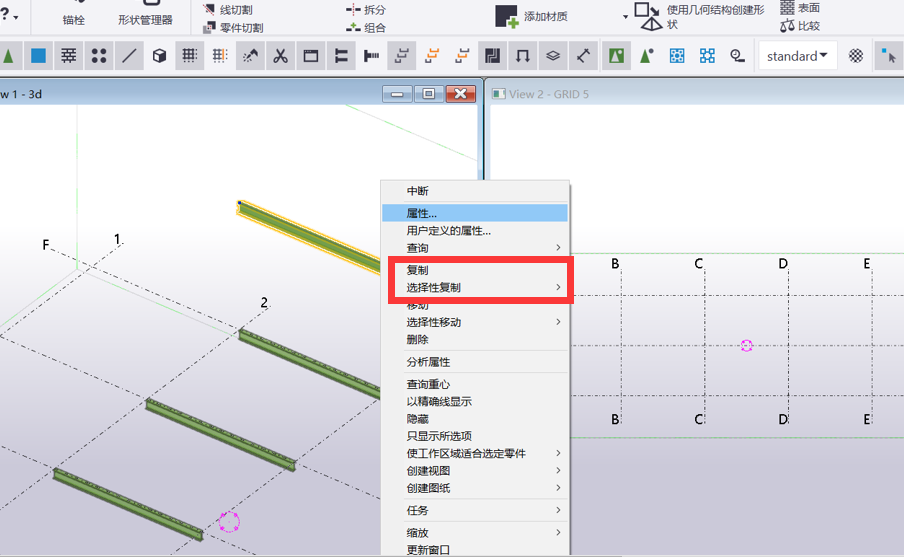Screen dimensions: 904x557
Task: Click the 锚栓 ribbon button
Action: (73, 20)
